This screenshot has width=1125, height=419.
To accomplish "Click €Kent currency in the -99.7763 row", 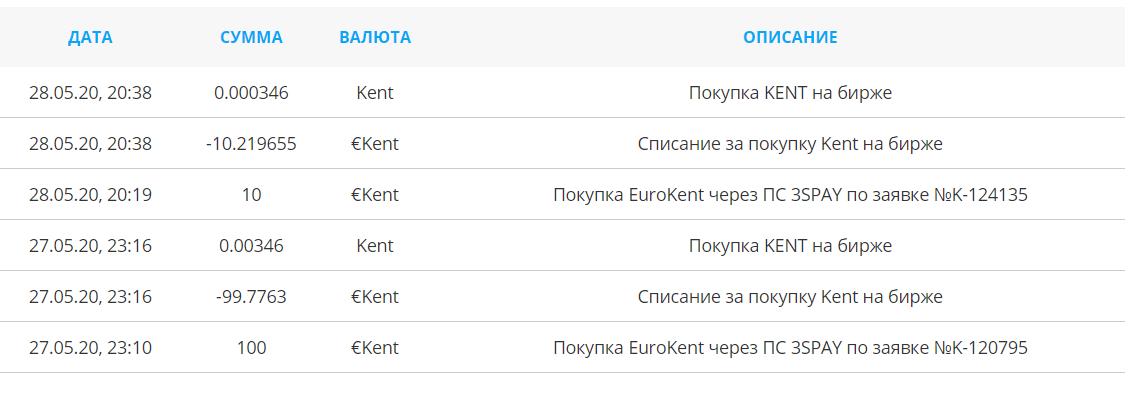I will click(375, 297).
